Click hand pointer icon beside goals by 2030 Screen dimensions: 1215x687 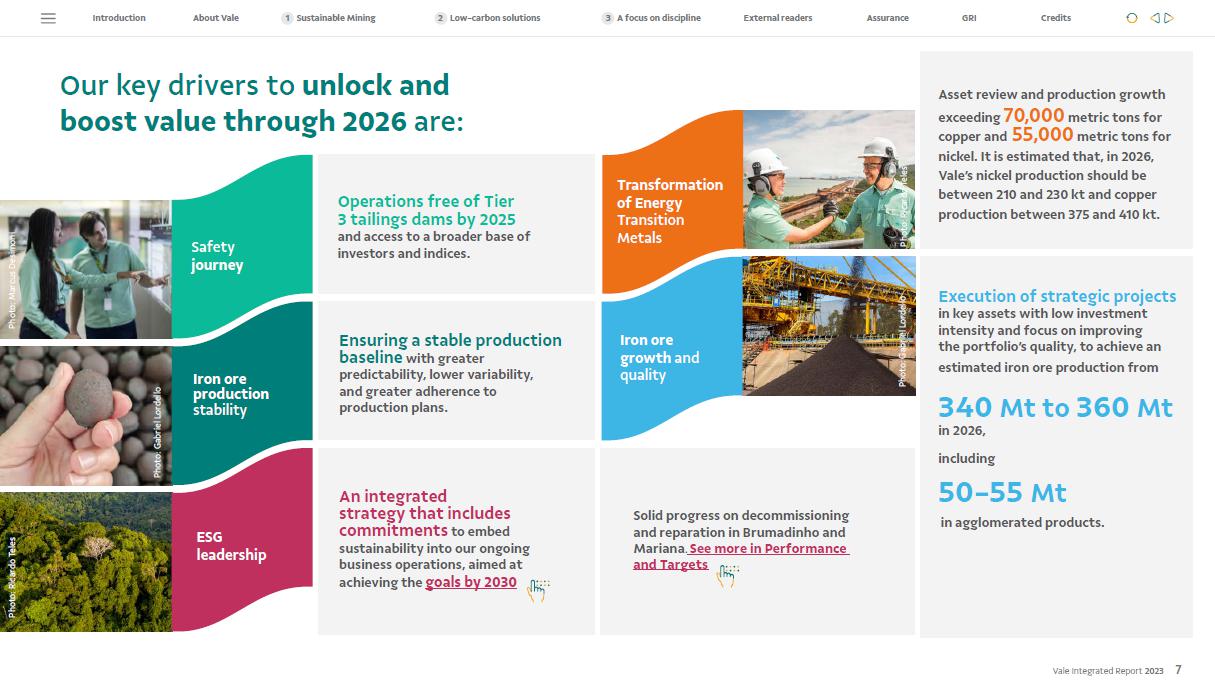click(x=538, y=588)
